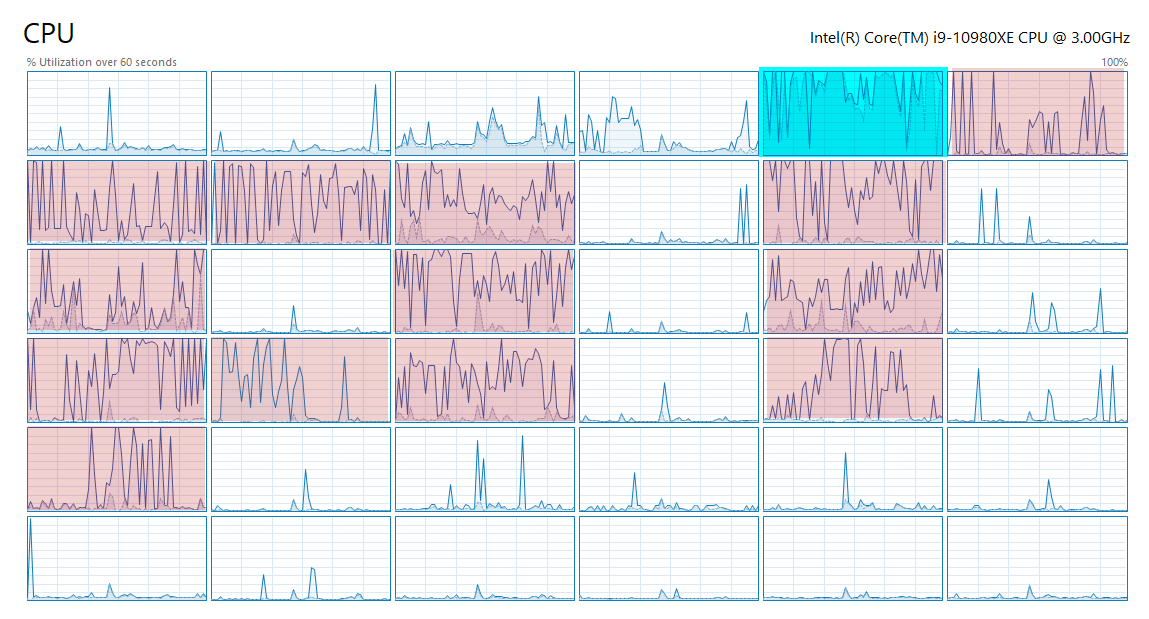The height and width of the screenshot is (619, 1149).
Task: Select the first pink graph in the second row
Action: click(117, 202)
